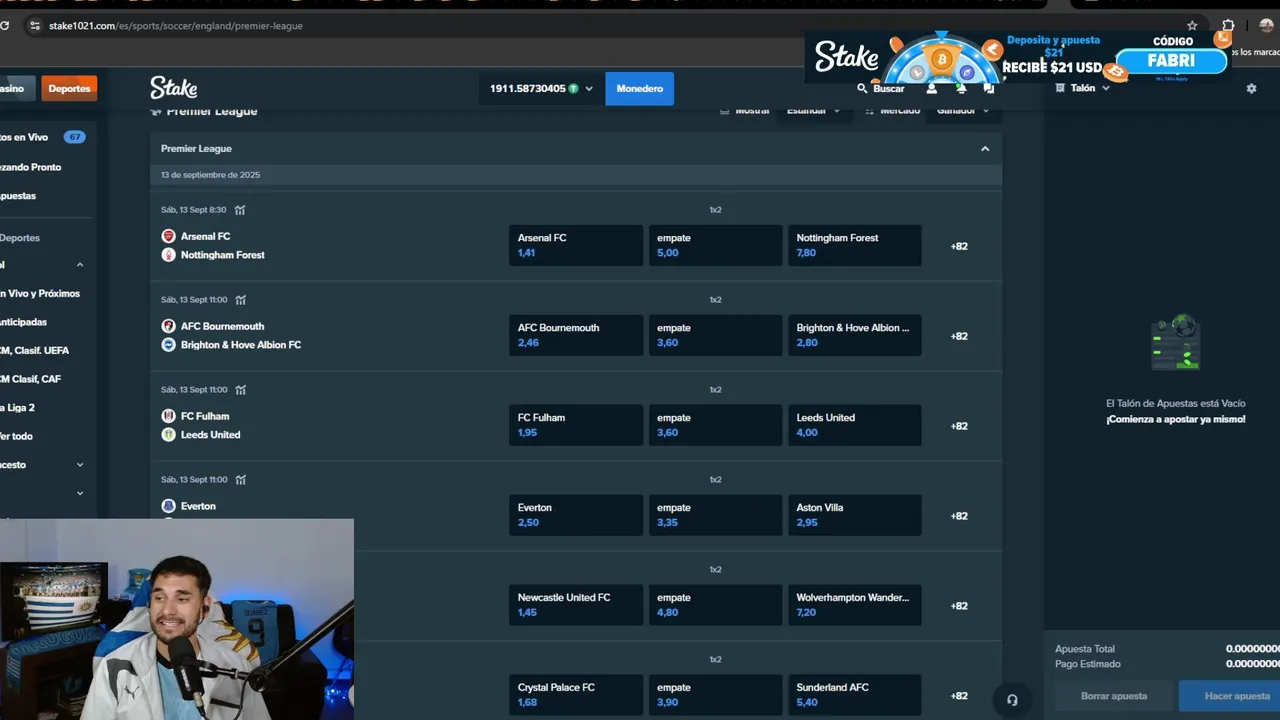Switch to the Deportes tab
Screen dimensions: 1280x720
click(x=69, y=88)
